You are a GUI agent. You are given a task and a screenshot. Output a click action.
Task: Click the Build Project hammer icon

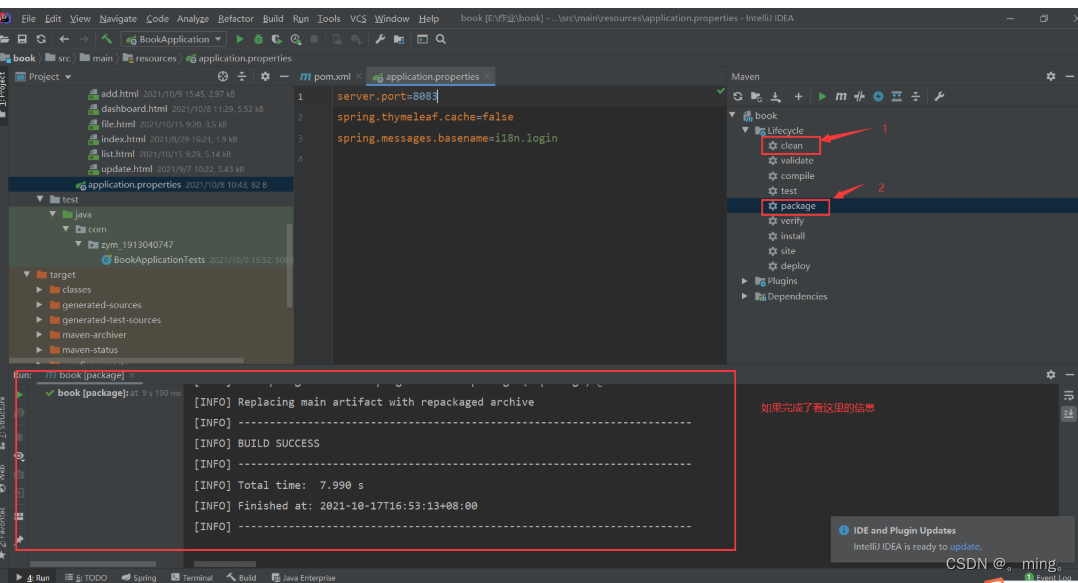coord(107,39)
